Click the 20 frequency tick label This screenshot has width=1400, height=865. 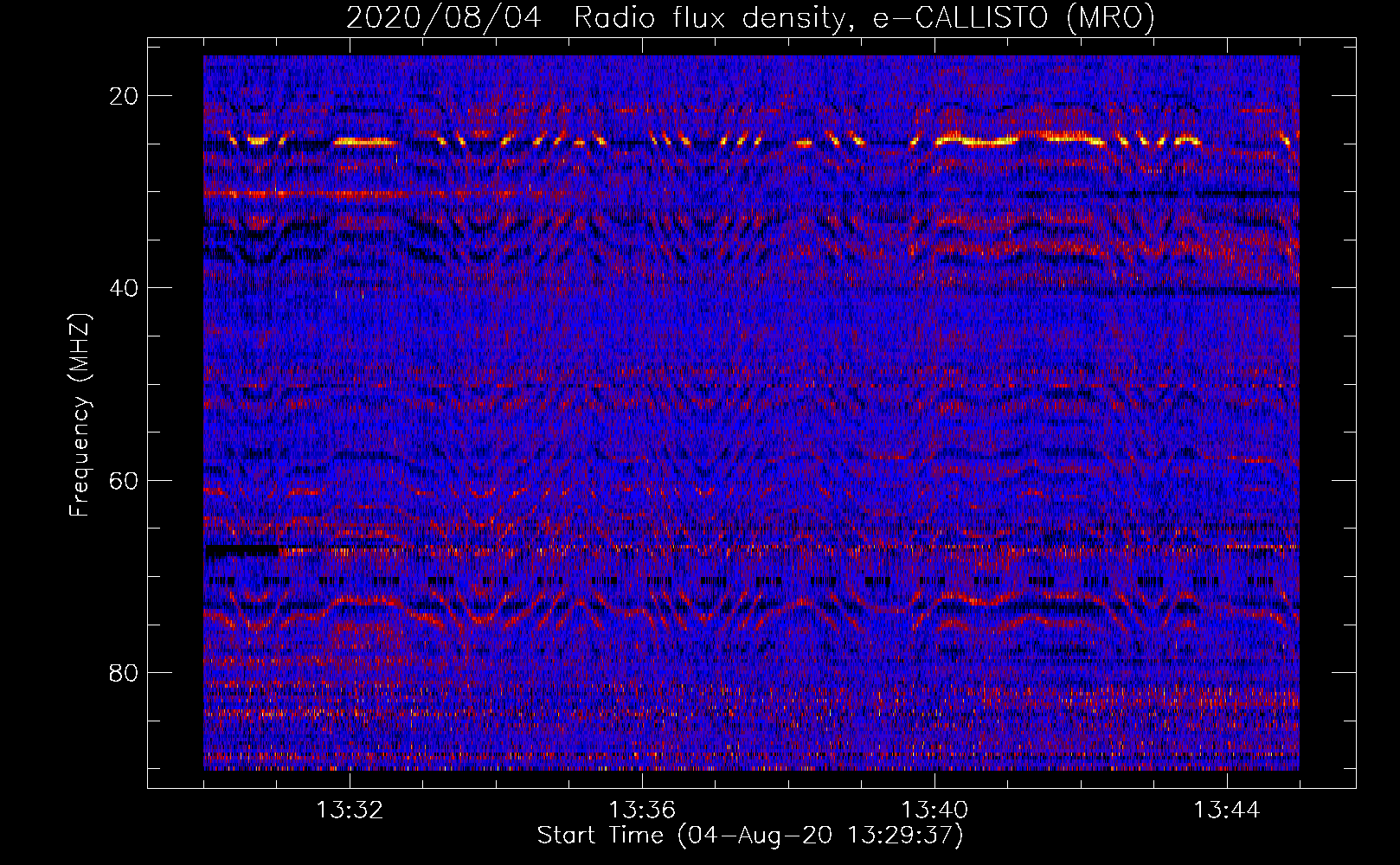(125, 96)
